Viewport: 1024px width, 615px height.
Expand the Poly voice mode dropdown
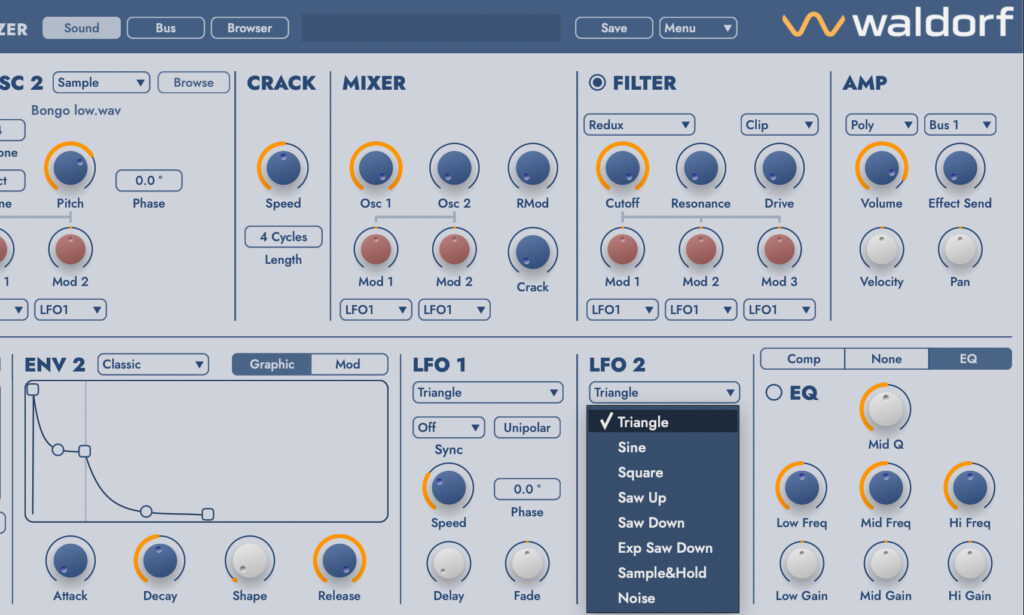pyautogui.click(x=880, y=125)
